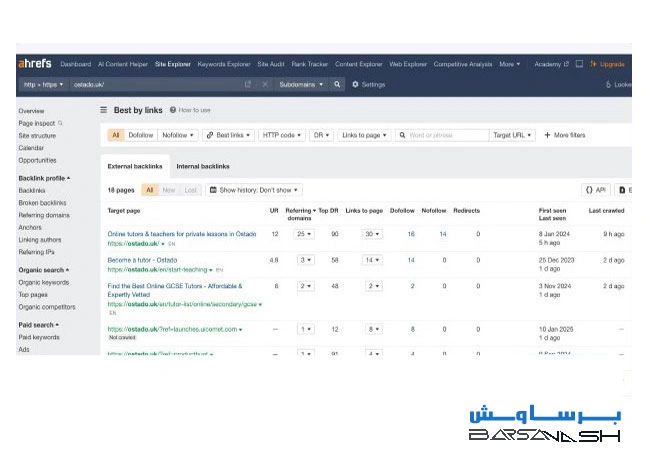
Task: Open the Show history dropdown
Action: click(x=255, y=189)
